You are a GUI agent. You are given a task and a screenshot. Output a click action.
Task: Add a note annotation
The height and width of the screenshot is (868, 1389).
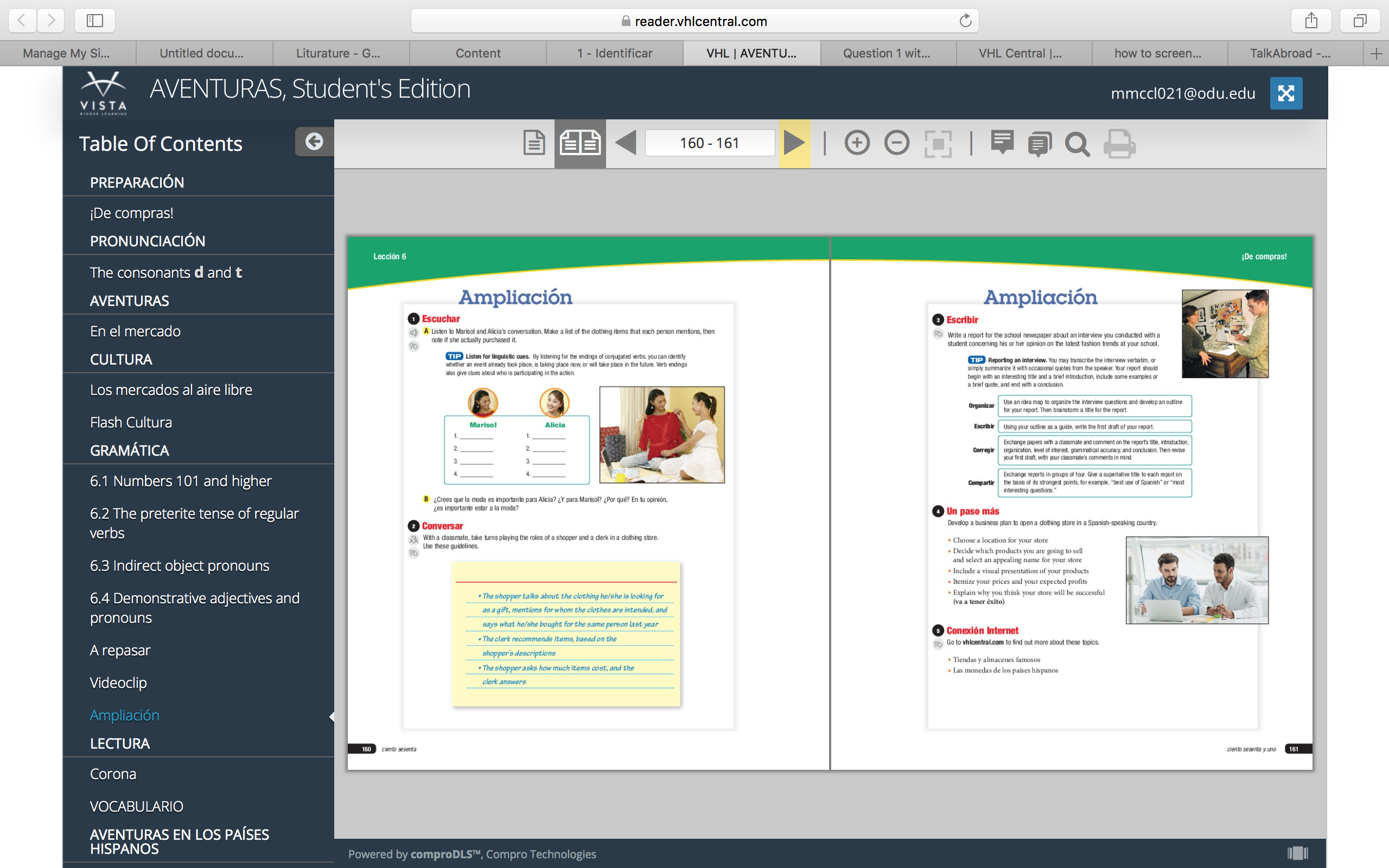1002,143
